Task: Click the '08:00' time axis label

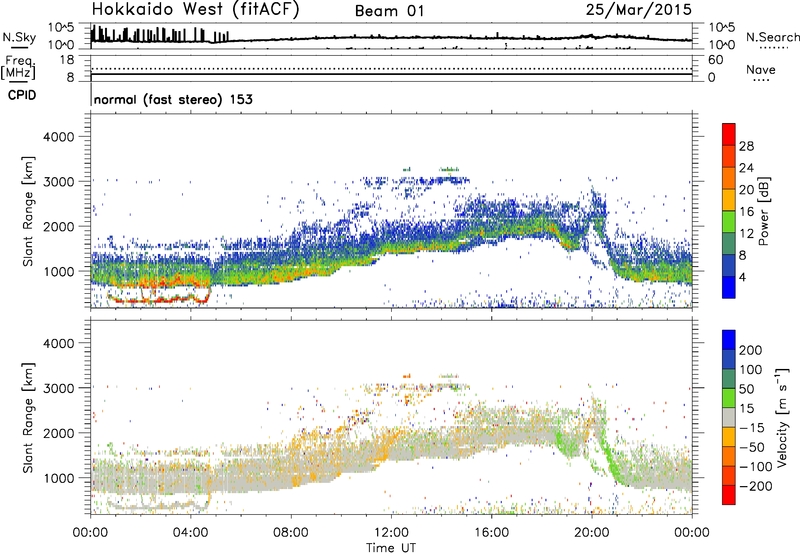Action: (291, 533)
